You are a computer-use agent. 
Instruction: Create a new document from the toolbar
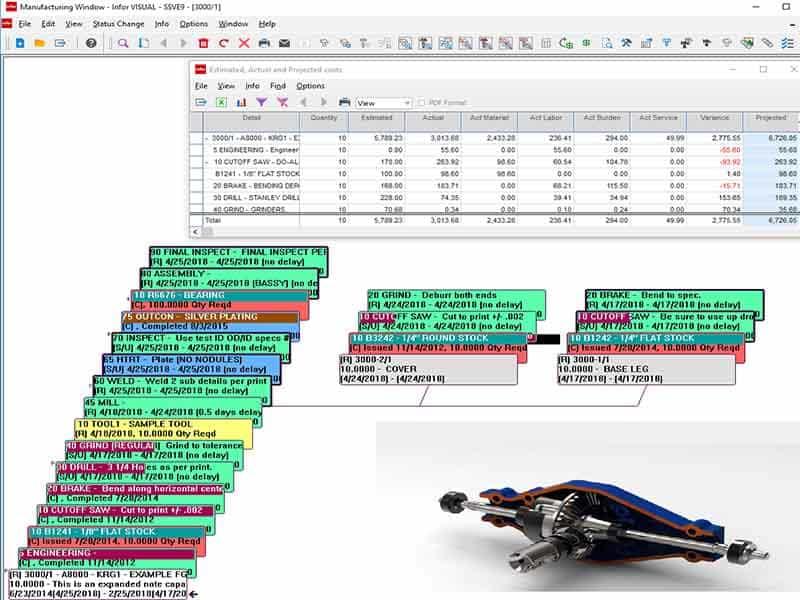(20, 42)
